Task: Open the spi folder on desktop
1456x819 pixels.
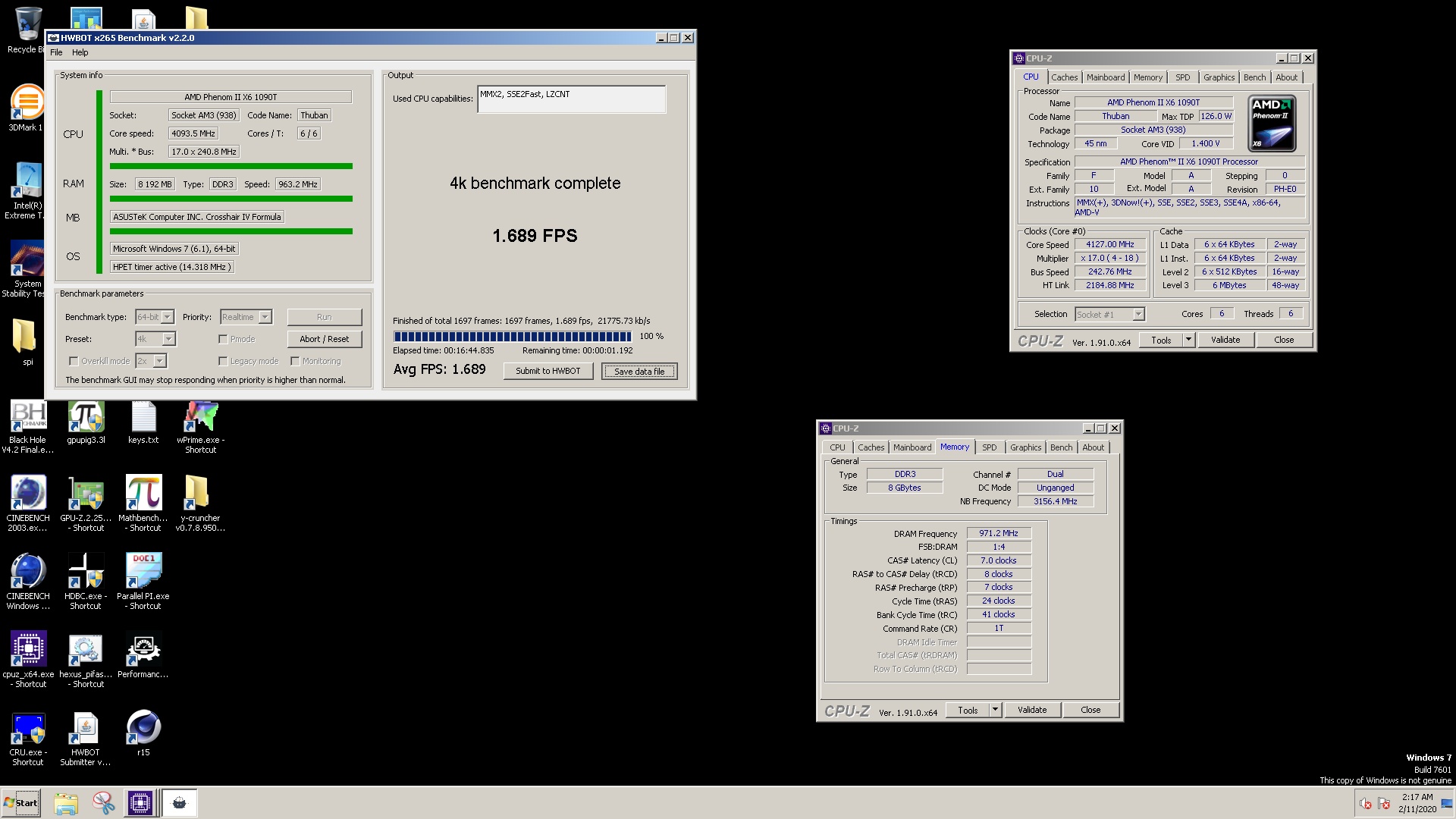Action: point(27,342)
